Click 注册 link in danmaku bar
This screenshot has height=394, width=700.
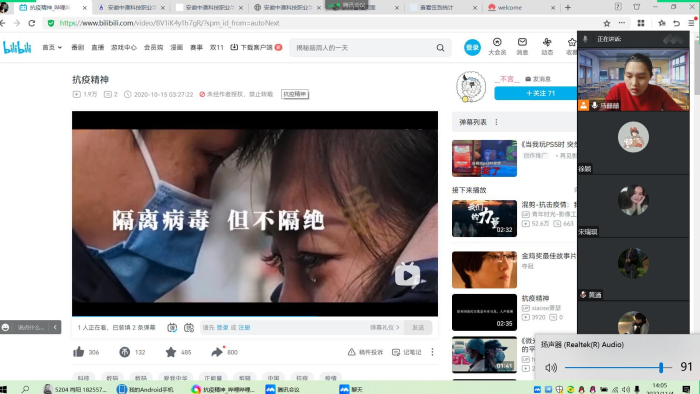(244, 328)
